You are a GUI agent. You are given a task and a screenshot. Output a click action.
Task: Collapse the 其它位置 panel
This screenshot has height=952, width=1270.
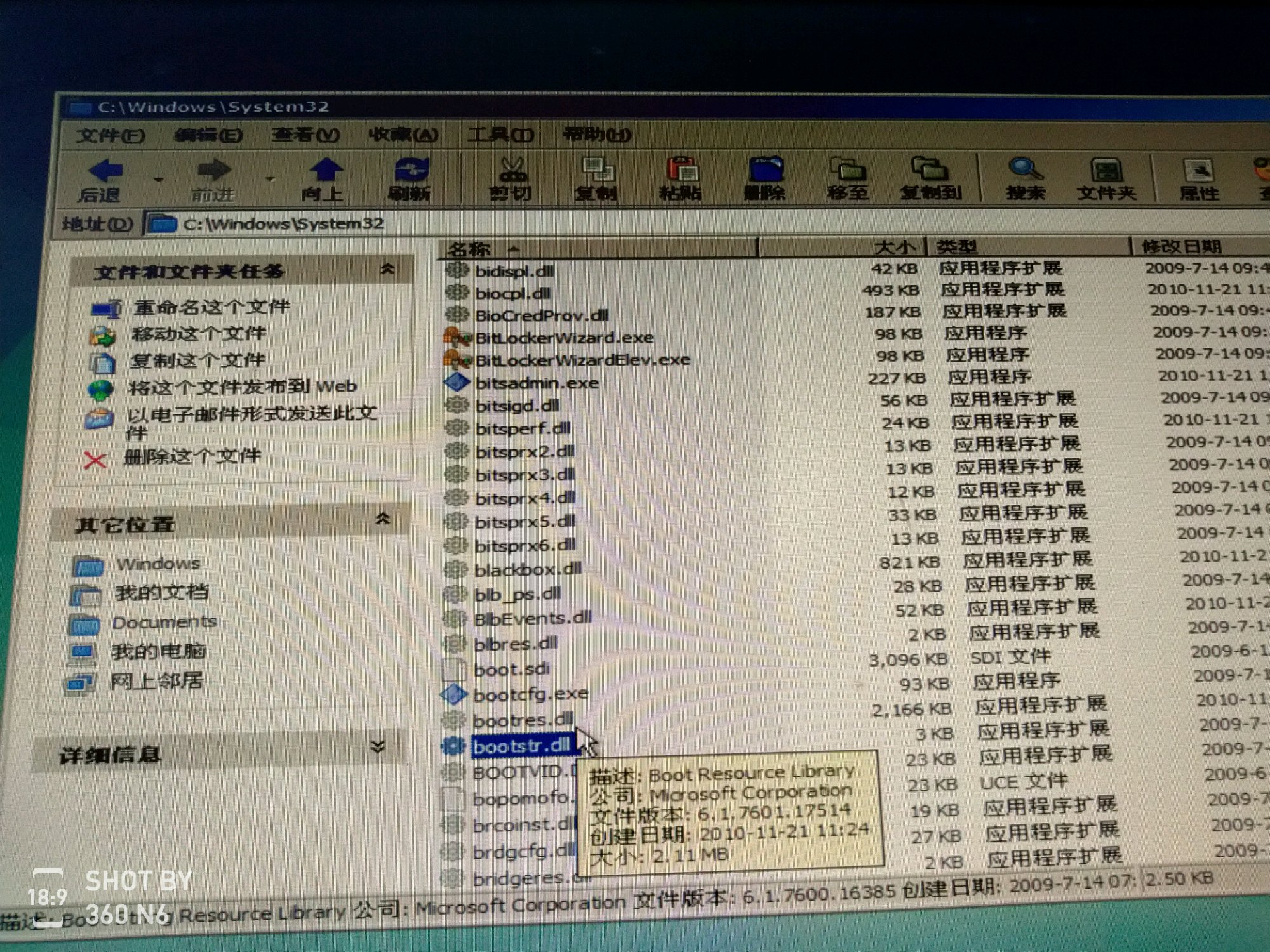click(382, 519)
